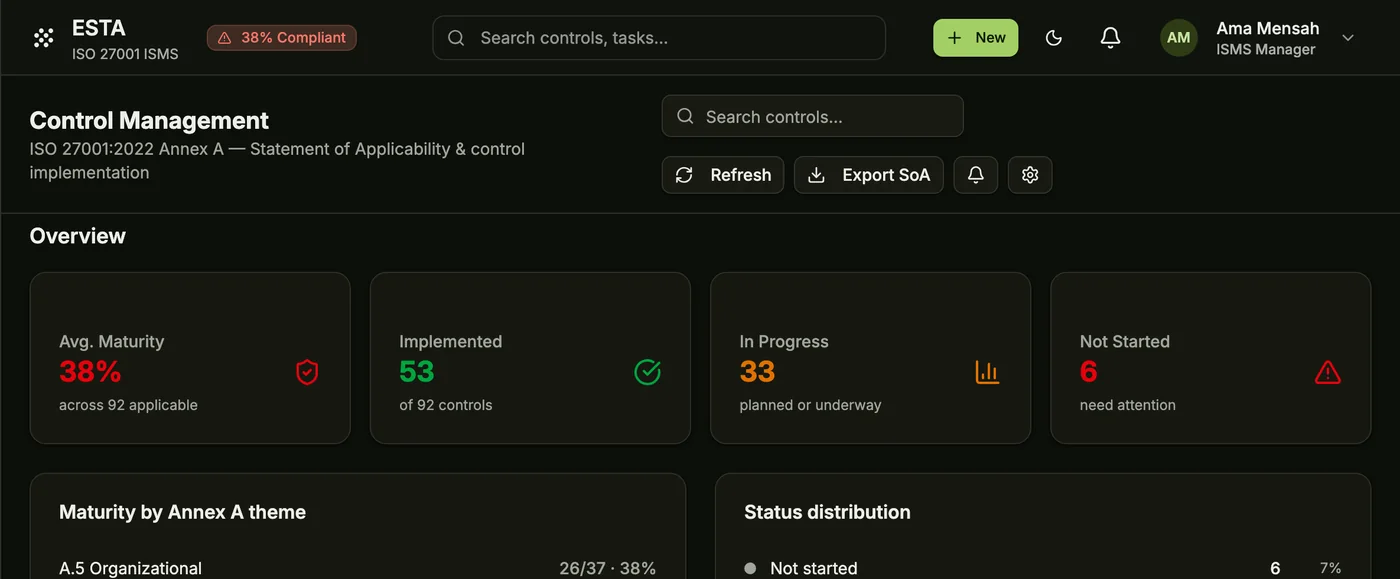The height and width of the screenshot is (579, 1400).
Task: Click the 6 Not Started value
Action: point(1089,372)
